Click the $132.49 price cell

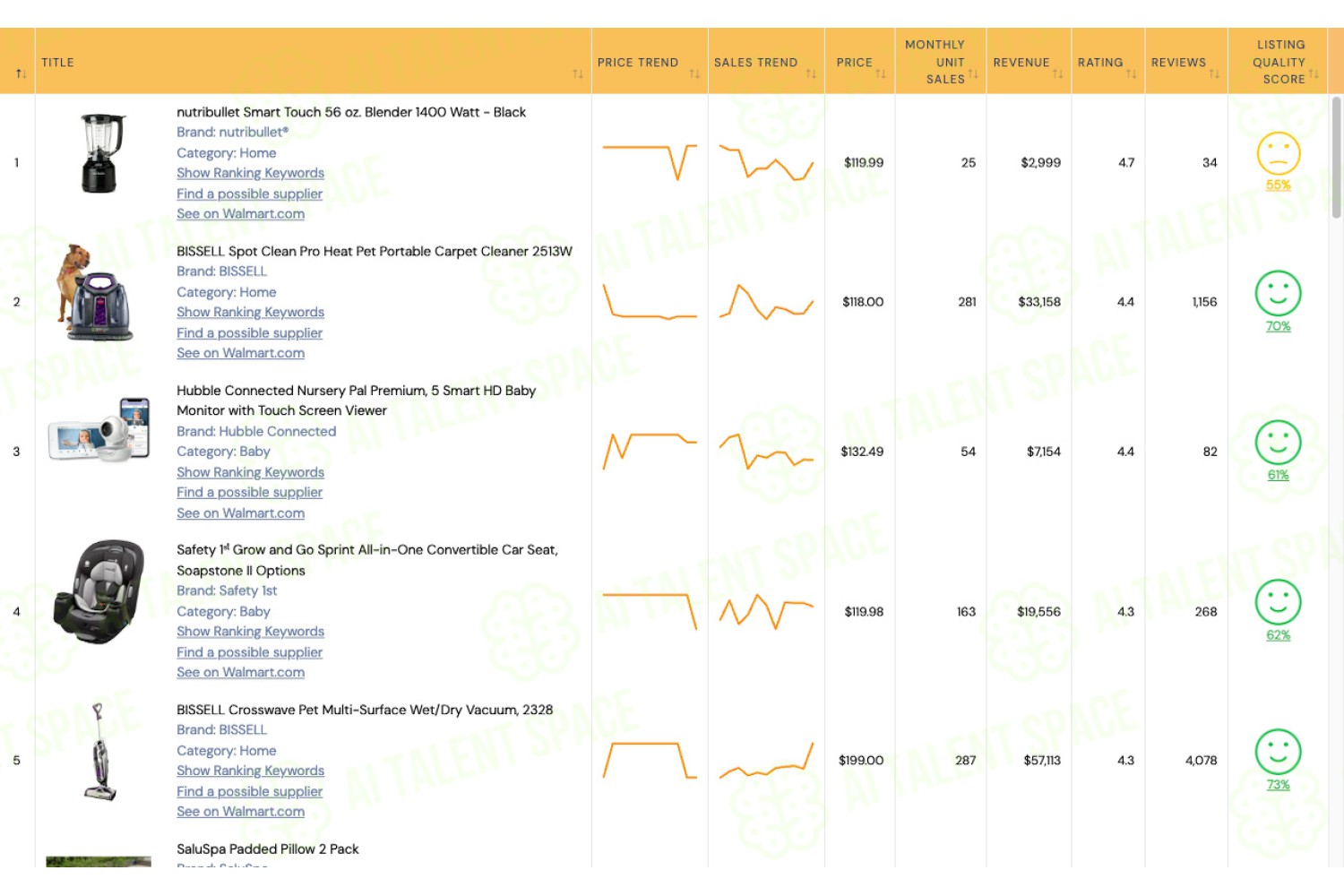862,452
